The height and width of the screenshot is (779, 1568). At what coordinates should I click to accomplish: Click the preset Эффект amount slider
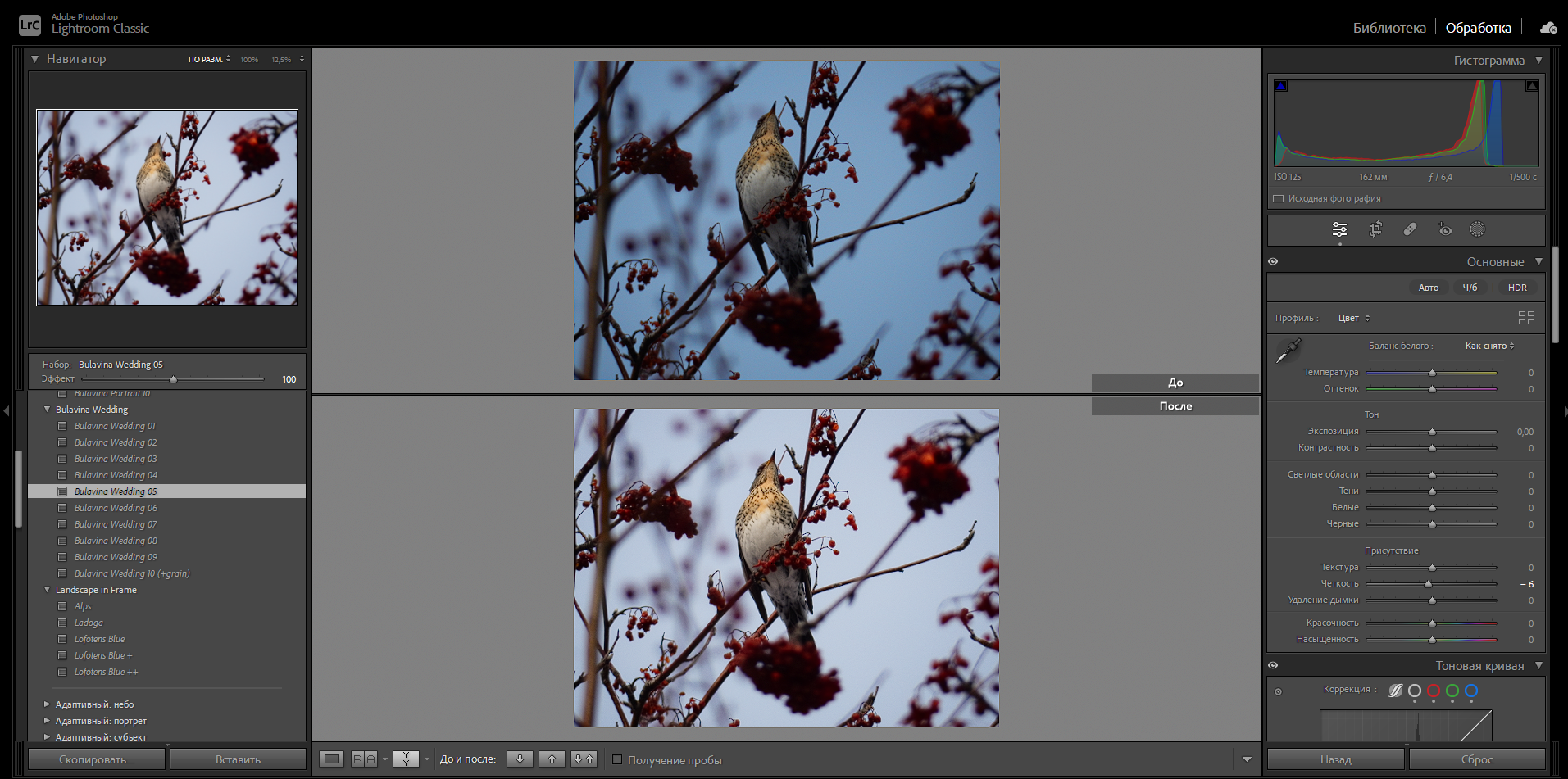pos(173,379)
